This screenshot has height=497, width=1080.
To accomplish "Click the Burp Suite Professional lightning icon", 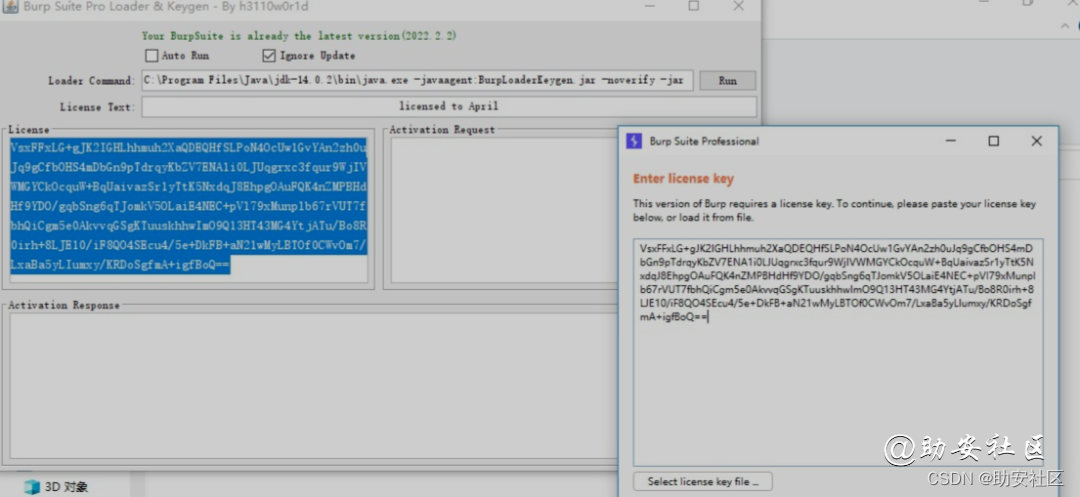I will (634, 141).
